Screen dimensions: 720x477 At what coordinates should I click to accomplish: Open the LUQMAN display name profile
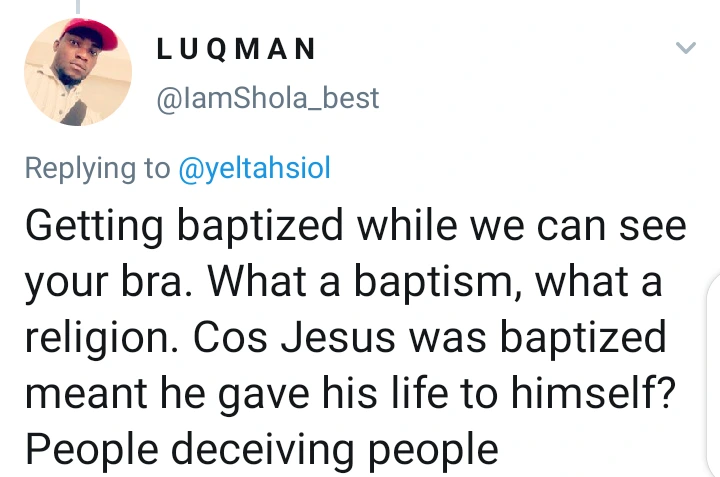click(x=236, y=49)
